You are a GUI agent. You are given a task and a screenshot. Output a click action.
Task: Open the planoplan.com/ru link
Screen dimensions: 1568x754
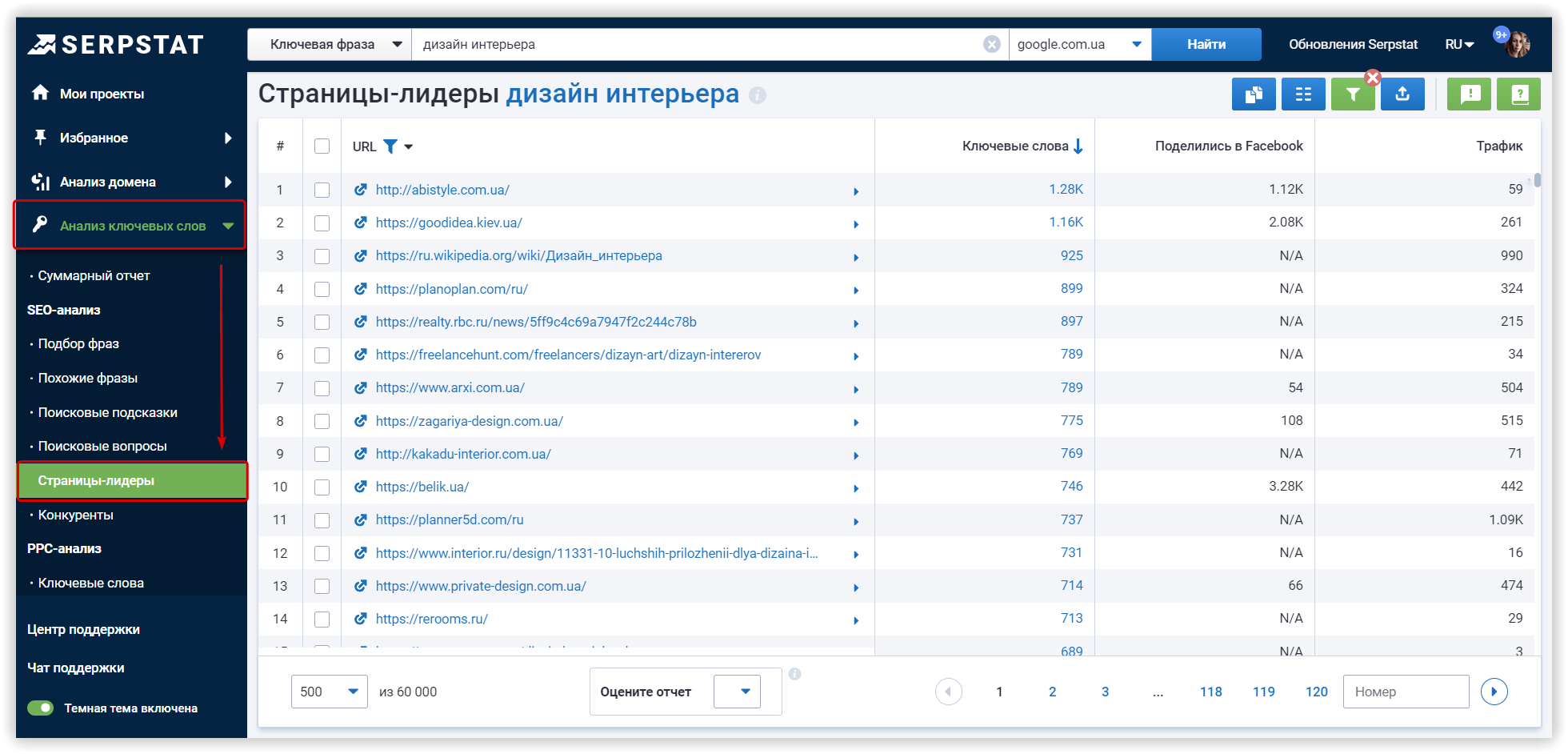451,289
